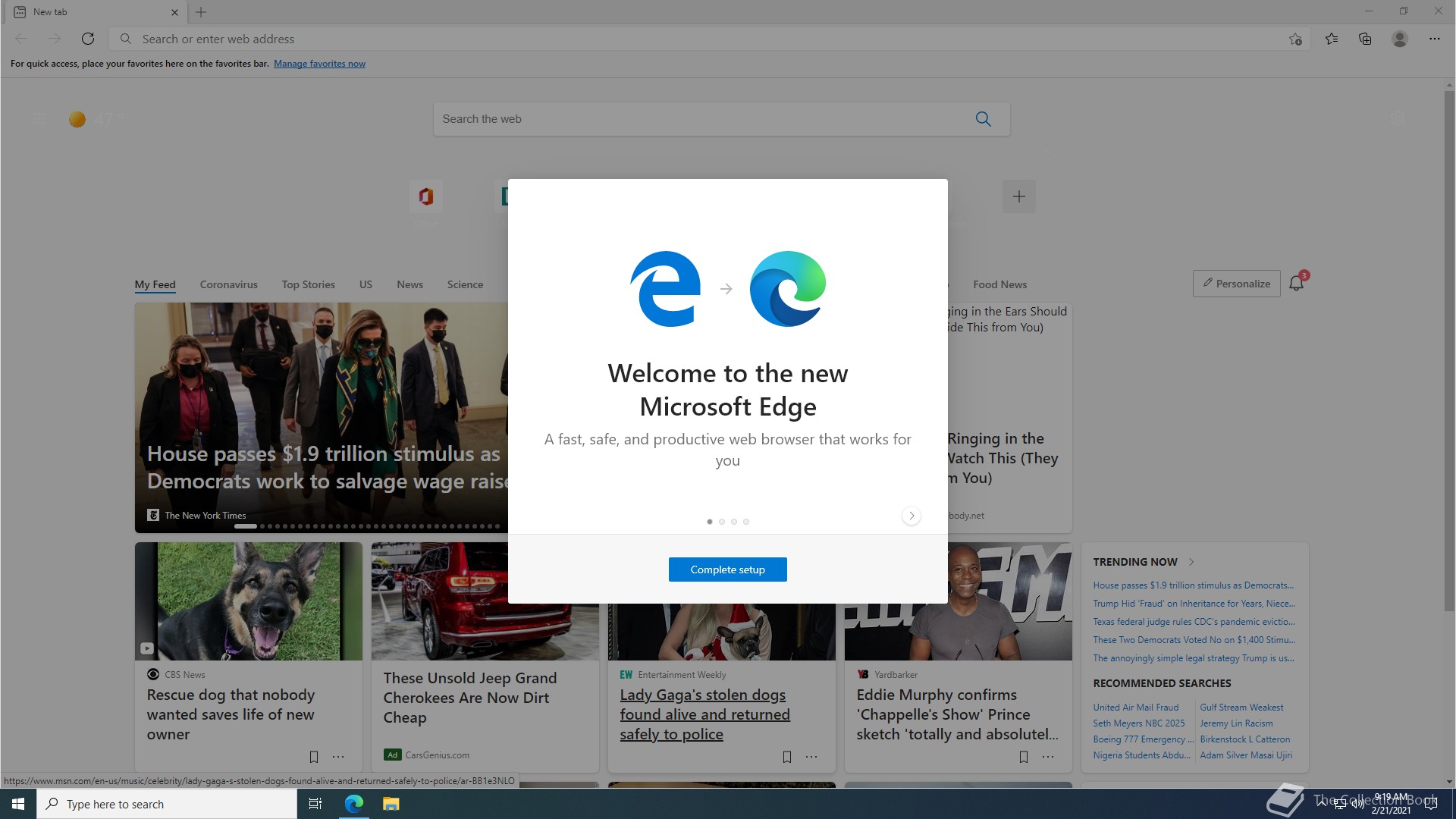Select the second welcome slide dot
This screenshot has height=819, width=1456.
pyautogui.click(x=722, y=522)
